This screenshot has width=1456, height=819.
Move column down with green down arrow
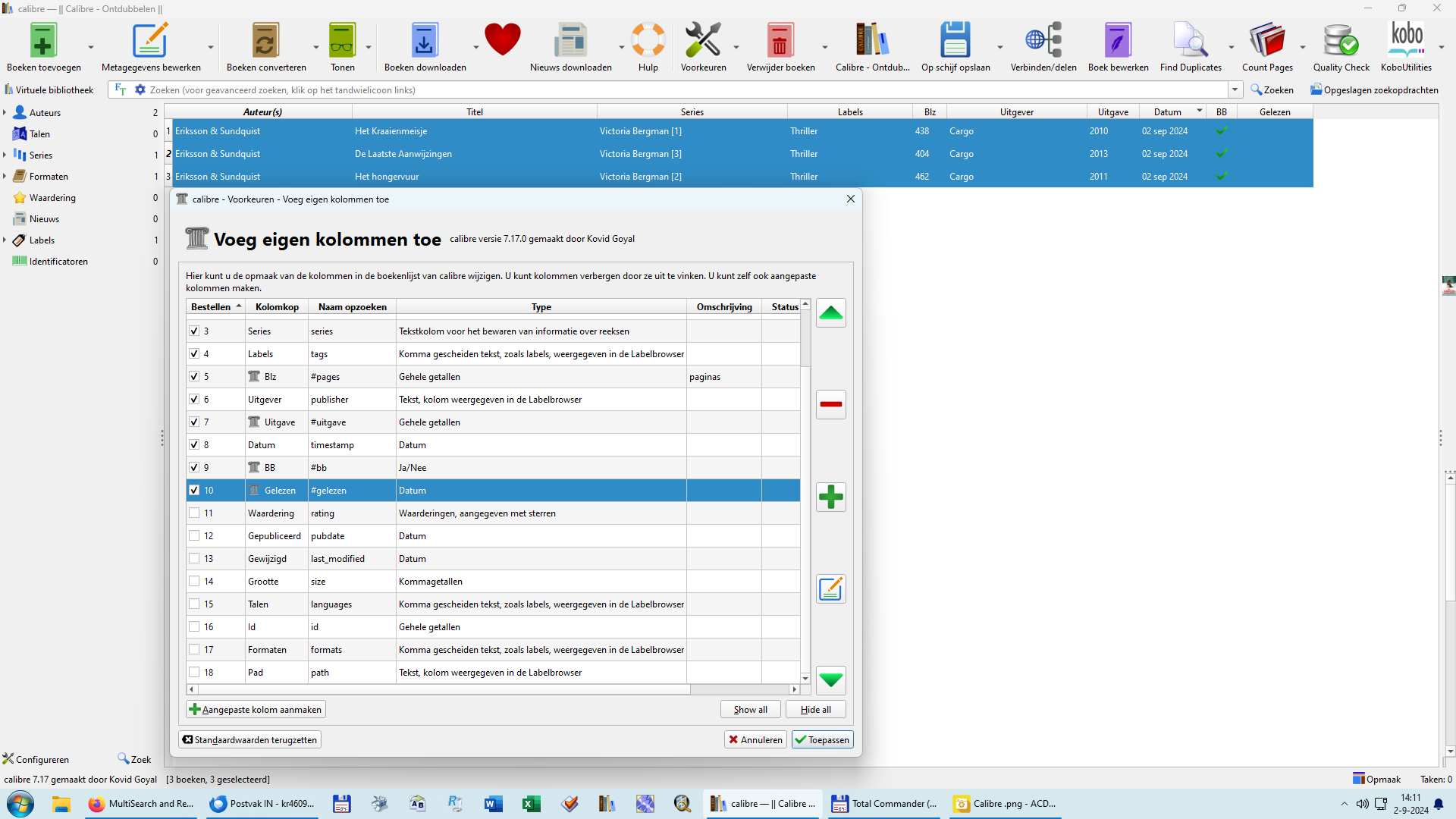point(831,680)
